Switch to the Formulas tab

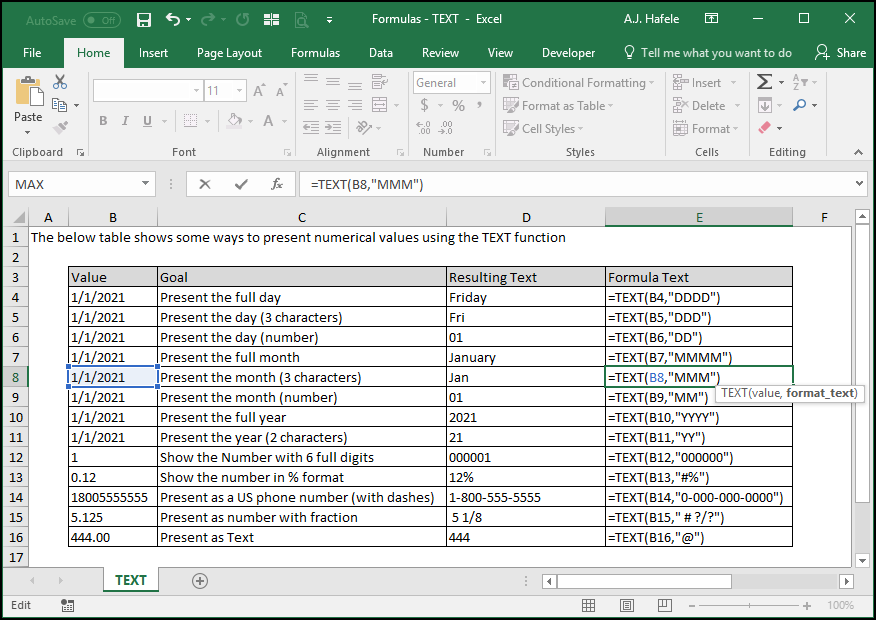point(315,53)
